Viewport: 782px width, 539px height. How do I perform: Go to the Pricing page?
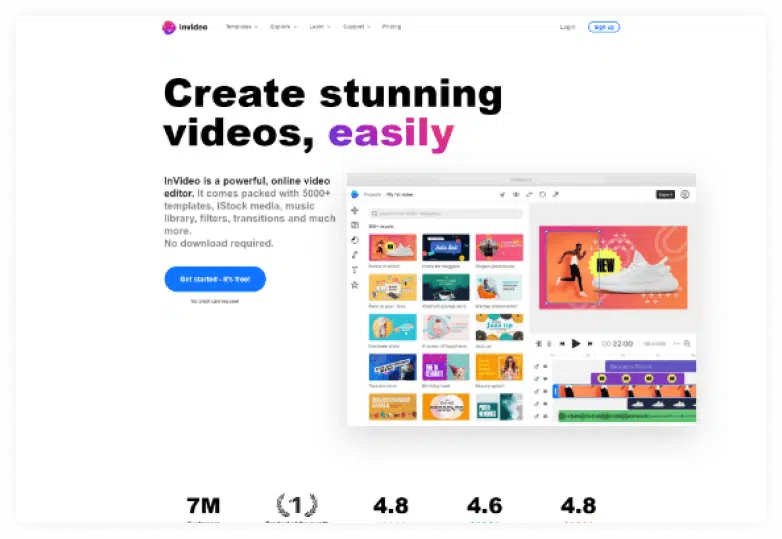point(391,27)
